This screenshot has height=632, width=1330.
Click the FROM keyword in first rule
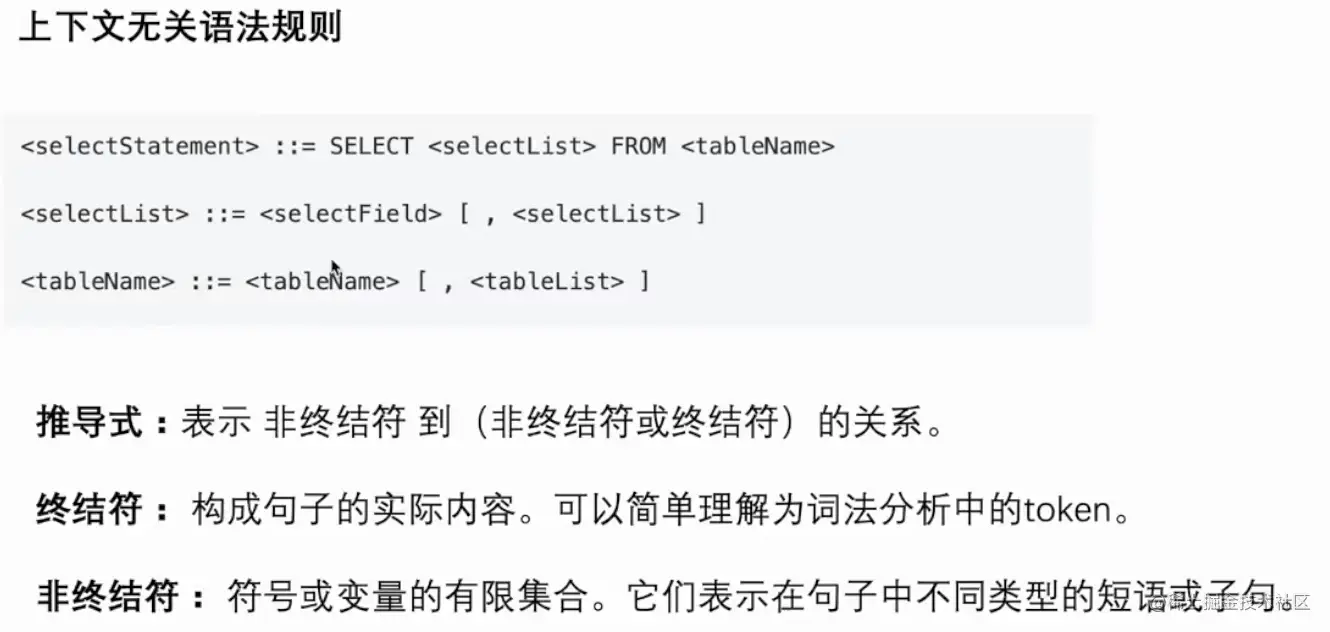pos(638,146)
